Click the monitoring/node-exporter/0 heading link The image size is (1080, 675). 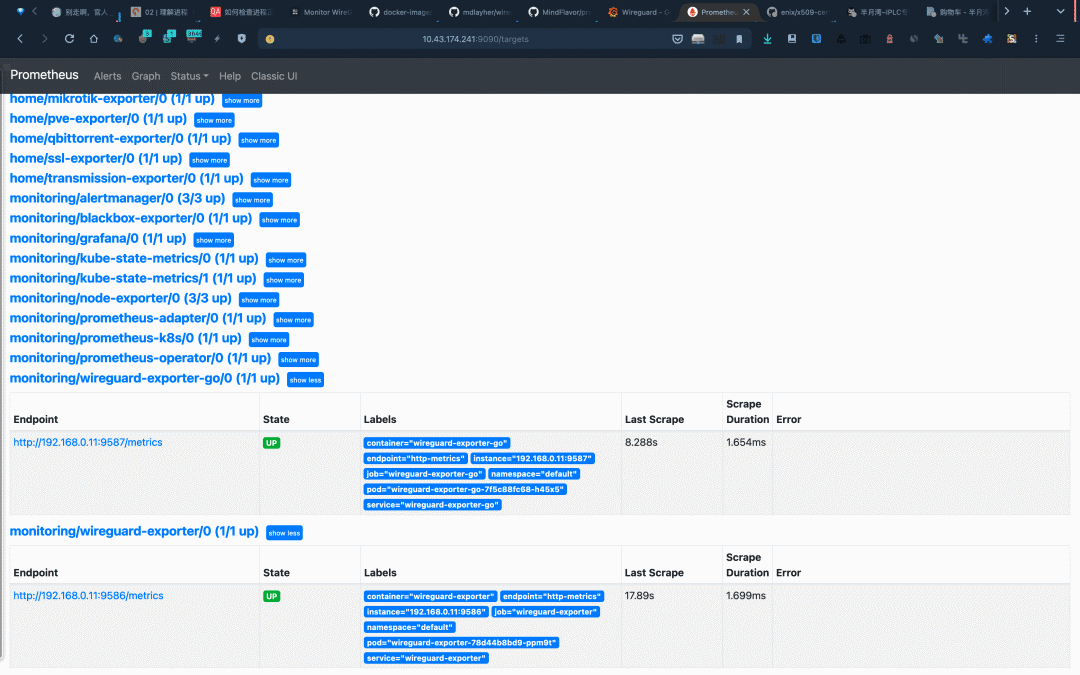pos(121,298)
